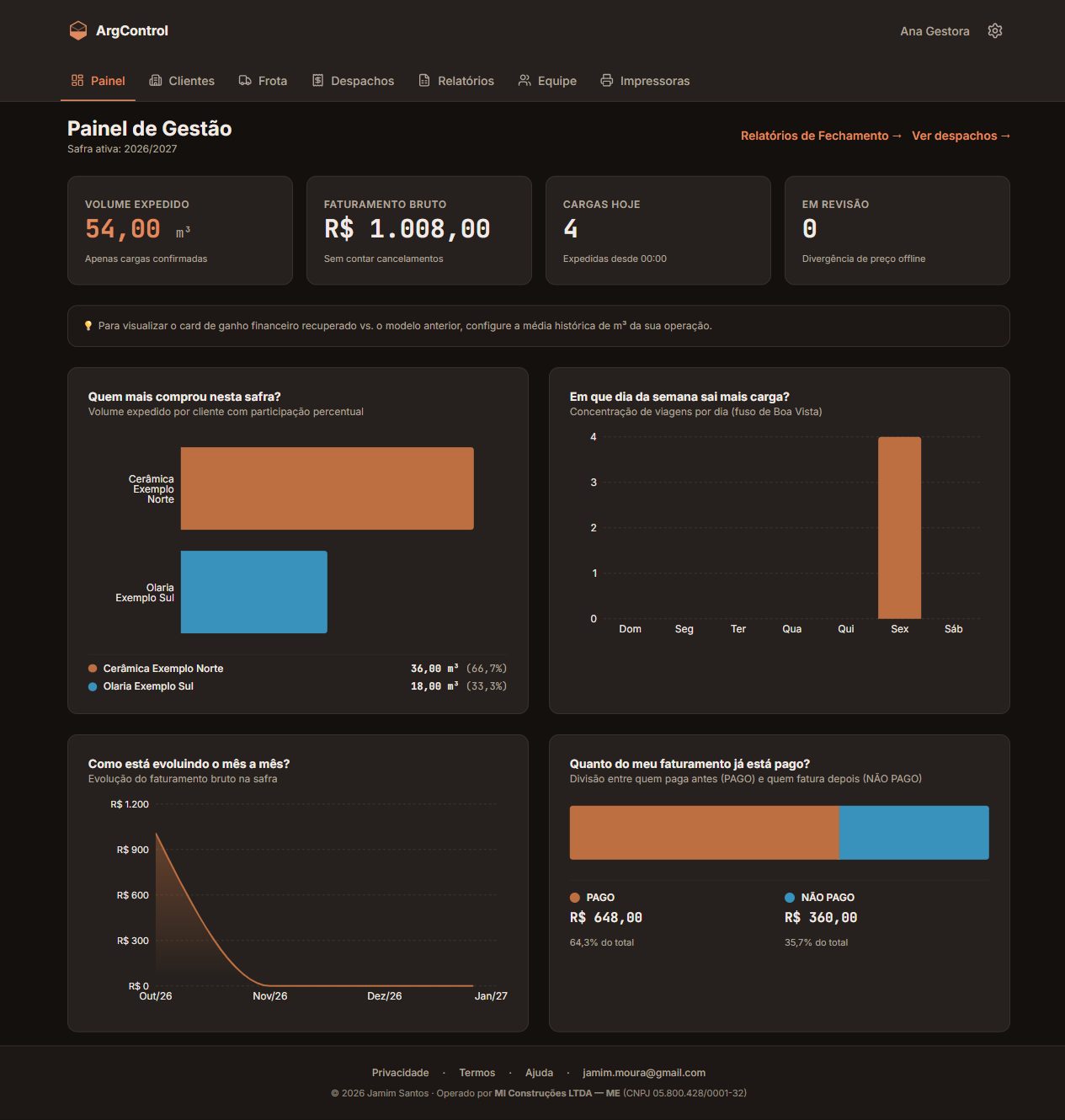Click the Impressoras printer icon
The width and height of the screenshot is (1065, 1120).
[x=607, y=80]
